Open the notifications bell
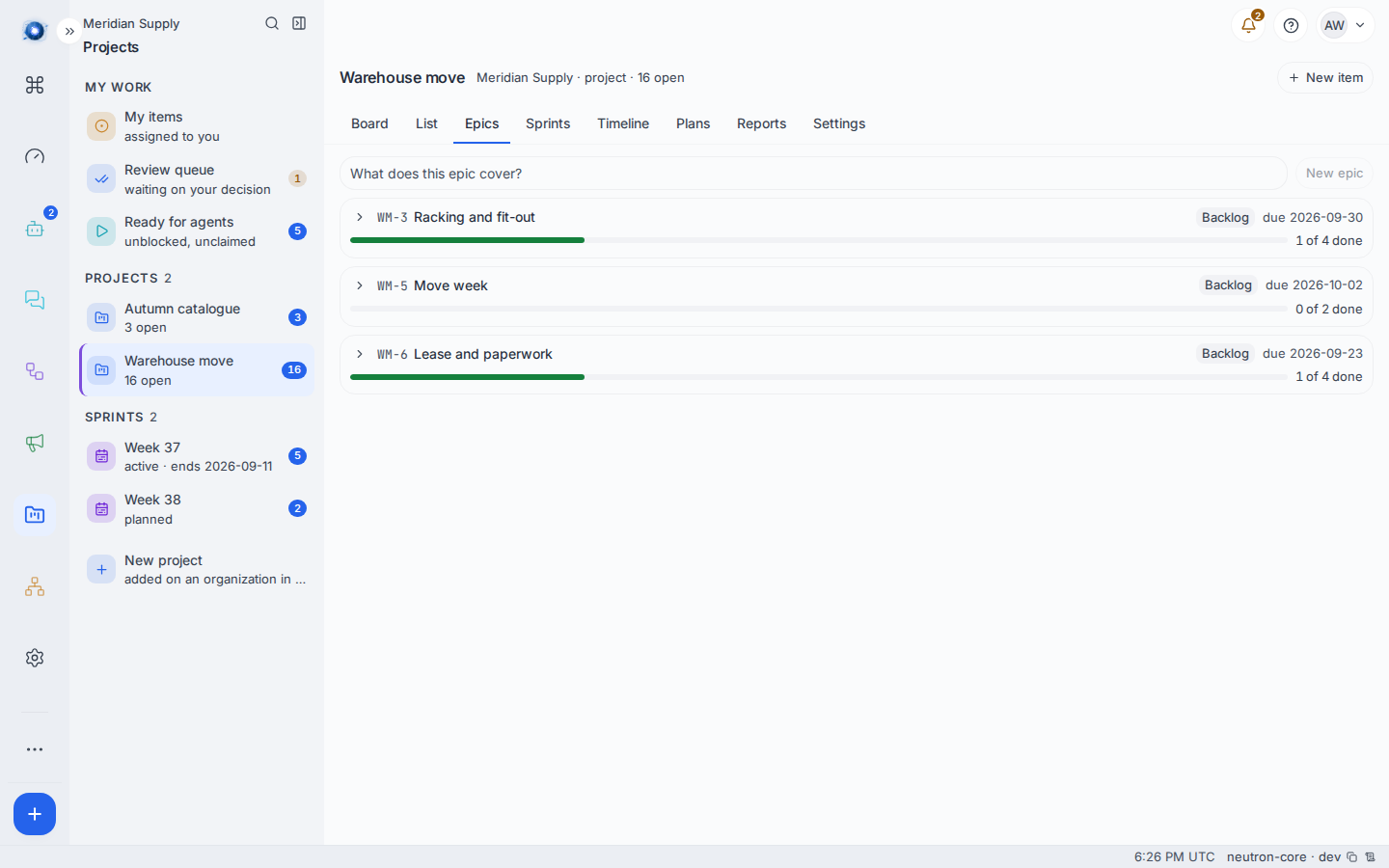Screen dimensions: 1389x868 click(x=1248, y=25)
